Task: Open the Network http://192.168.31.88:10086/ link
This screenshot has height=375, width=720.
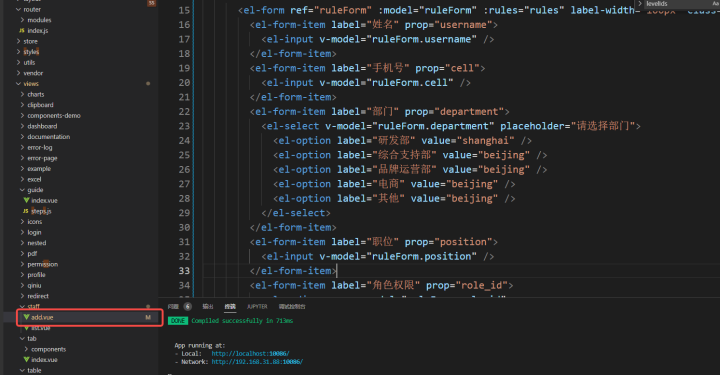Action: pos(257,362)
